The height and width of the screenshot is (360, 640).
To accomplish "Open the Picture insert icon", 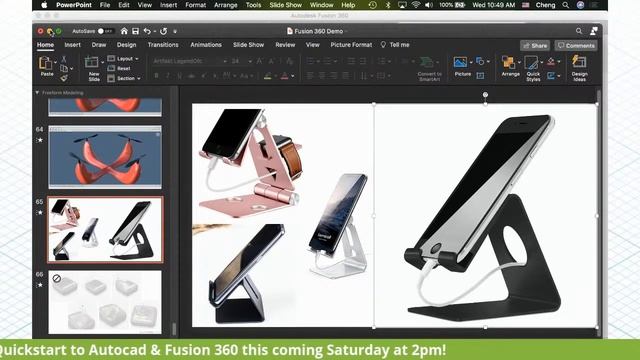I will tap(460, 62).
